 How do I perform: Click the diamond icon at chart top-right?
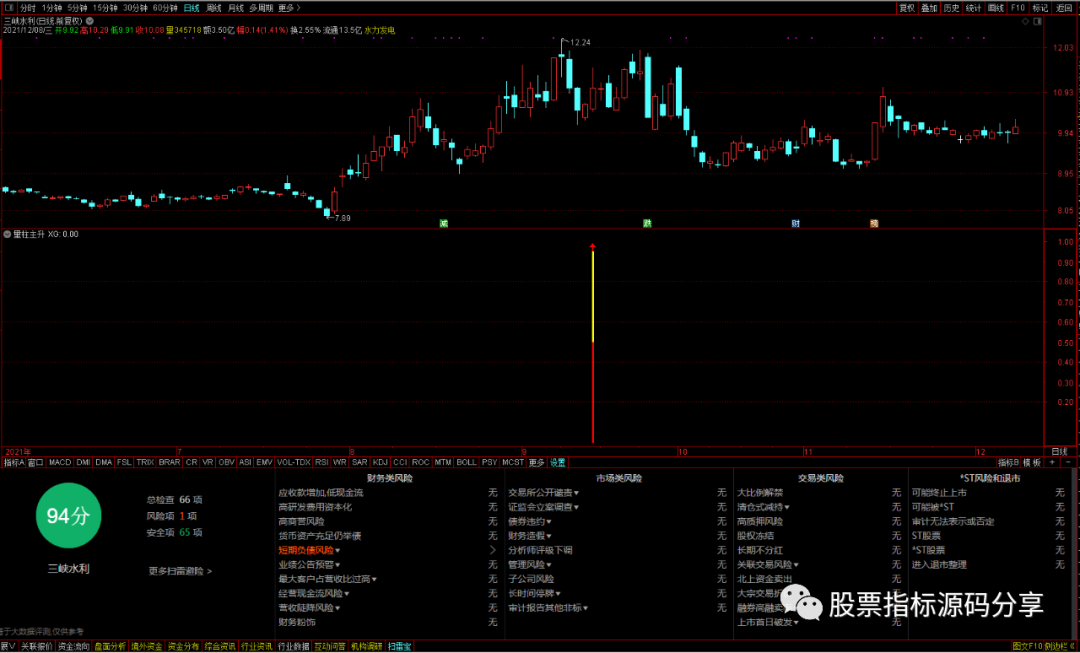[x=1025, y=22]
